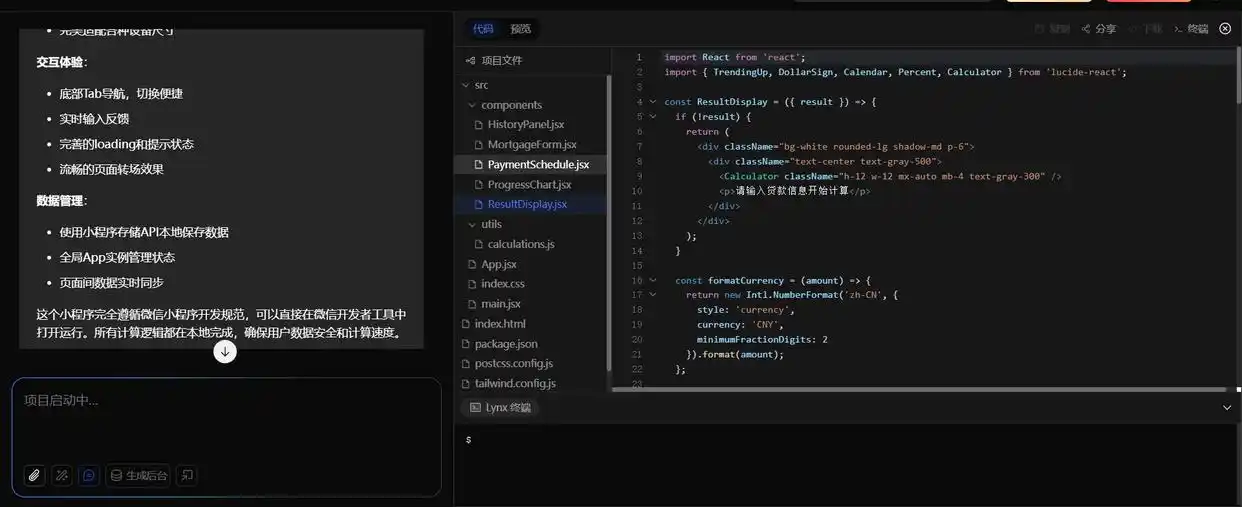Open postcss.config.js in the file tree
This screenshot has height=507, width=1242.
pos(514,363)
